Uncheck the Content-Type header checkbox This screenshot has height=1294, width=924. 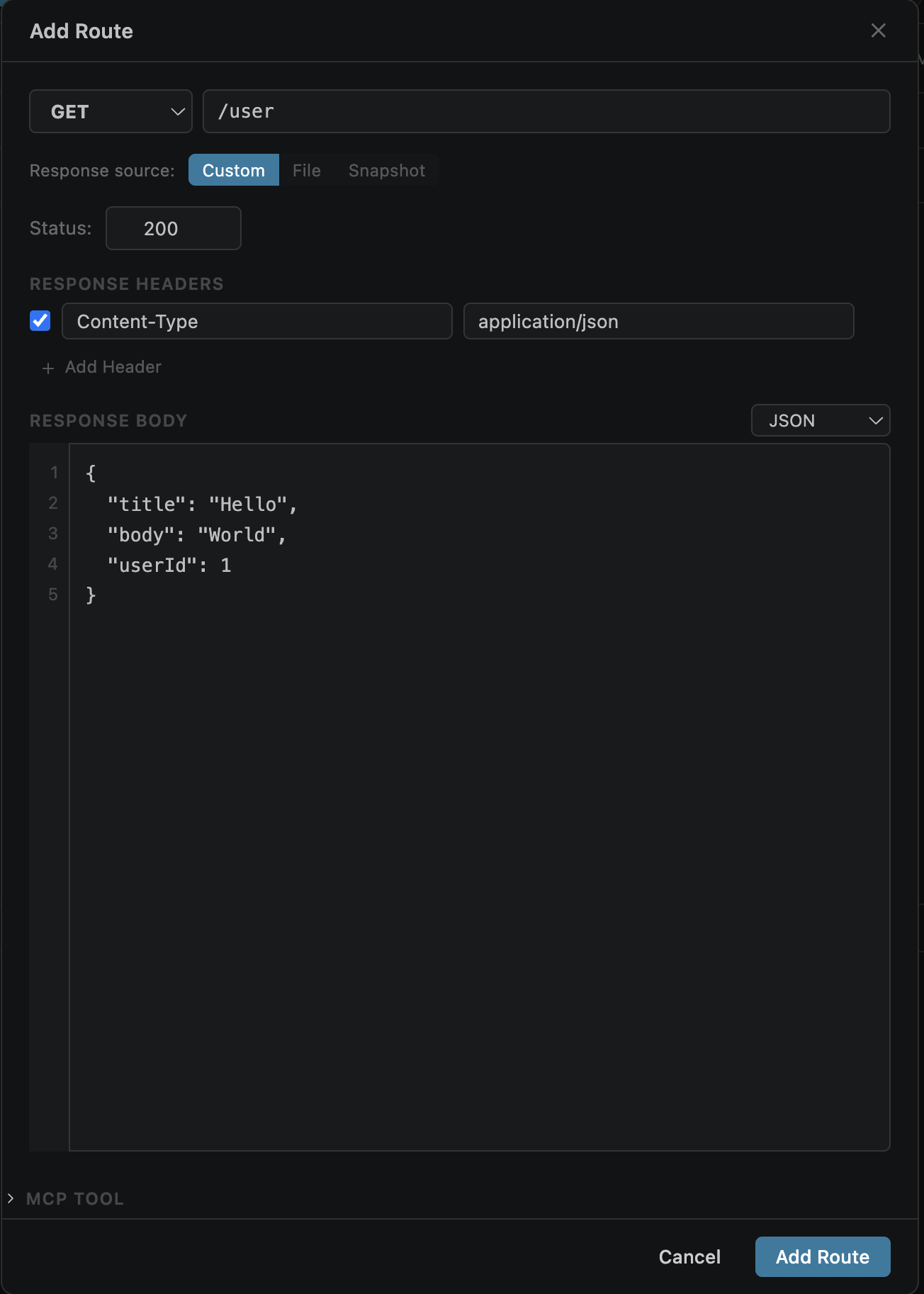coord(40,321)
